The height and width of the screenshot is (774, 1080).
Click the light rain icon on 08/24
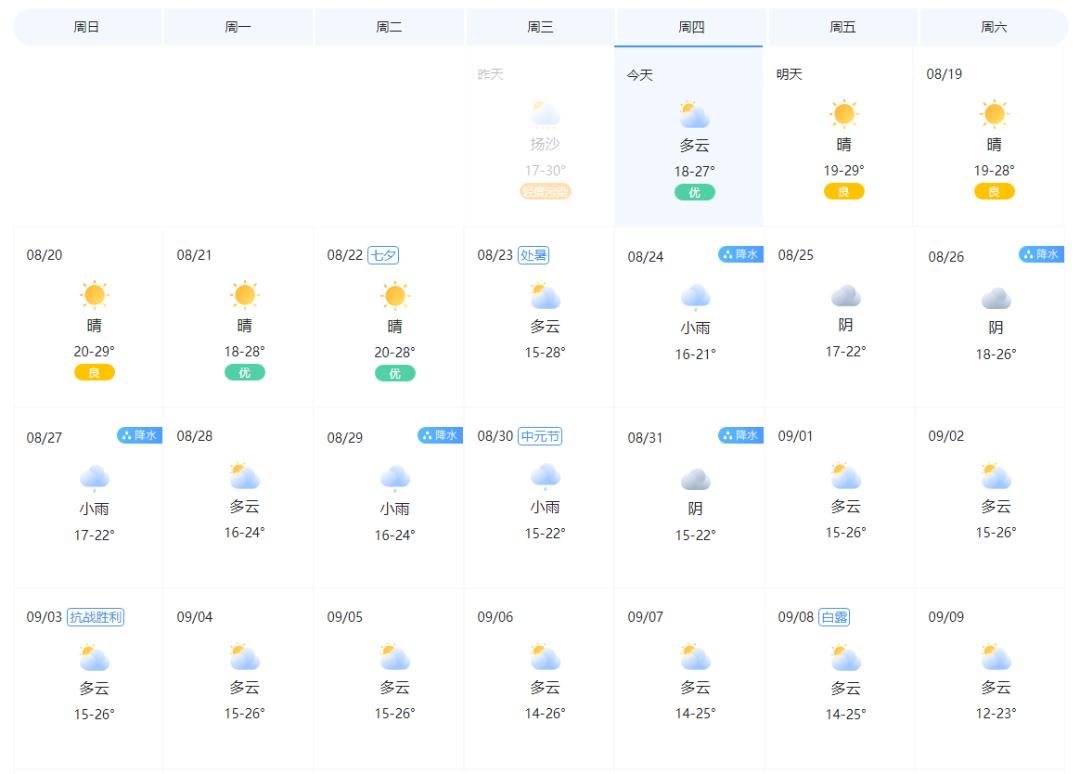tap(695, 296)
